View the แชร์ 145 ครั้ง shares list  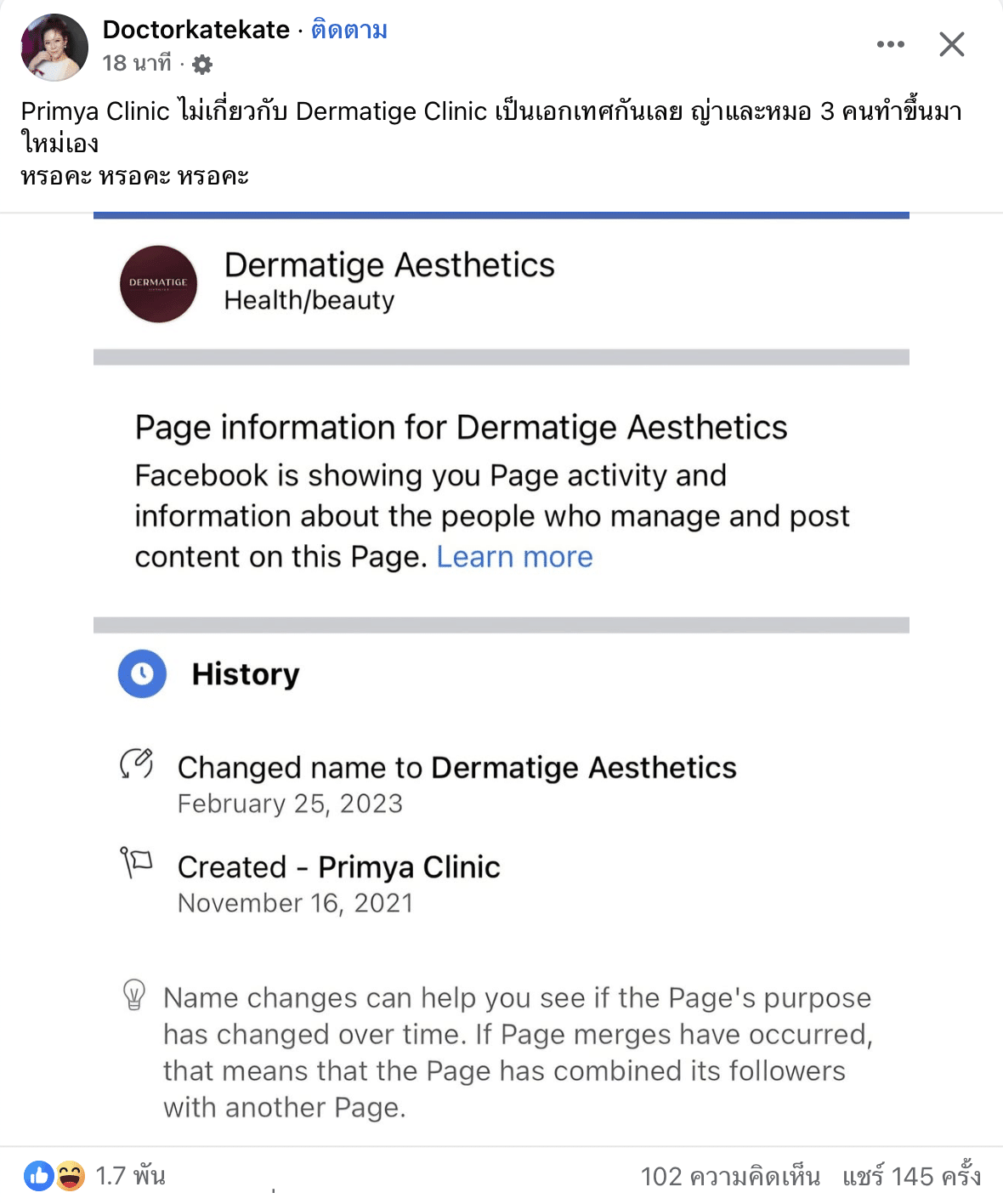pyautogui.click(x=911, y=1176)
